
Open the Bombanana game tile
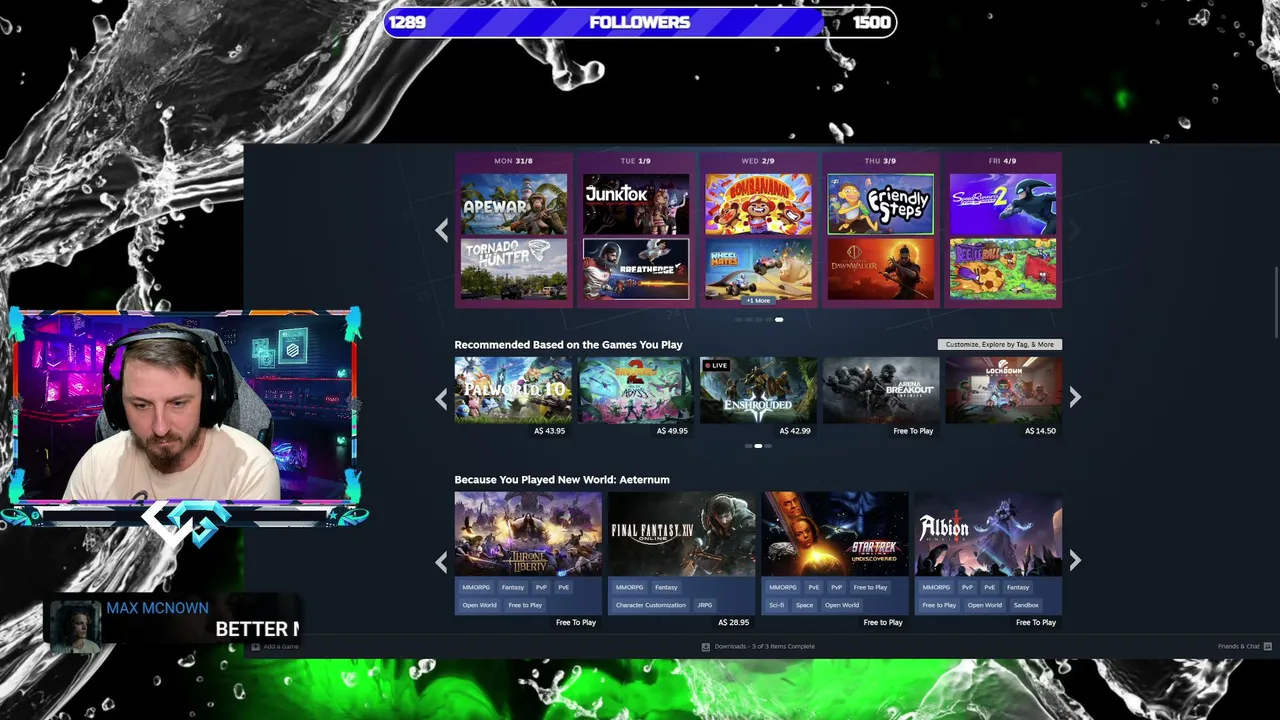(x=758, y=204)
